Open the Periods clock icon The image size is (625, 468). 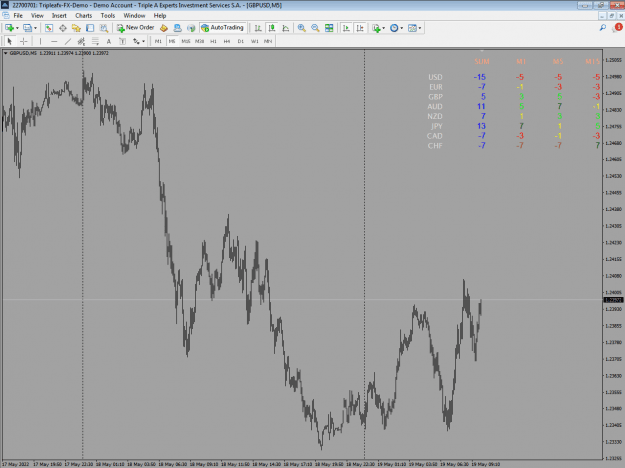[x=394, y=28]
